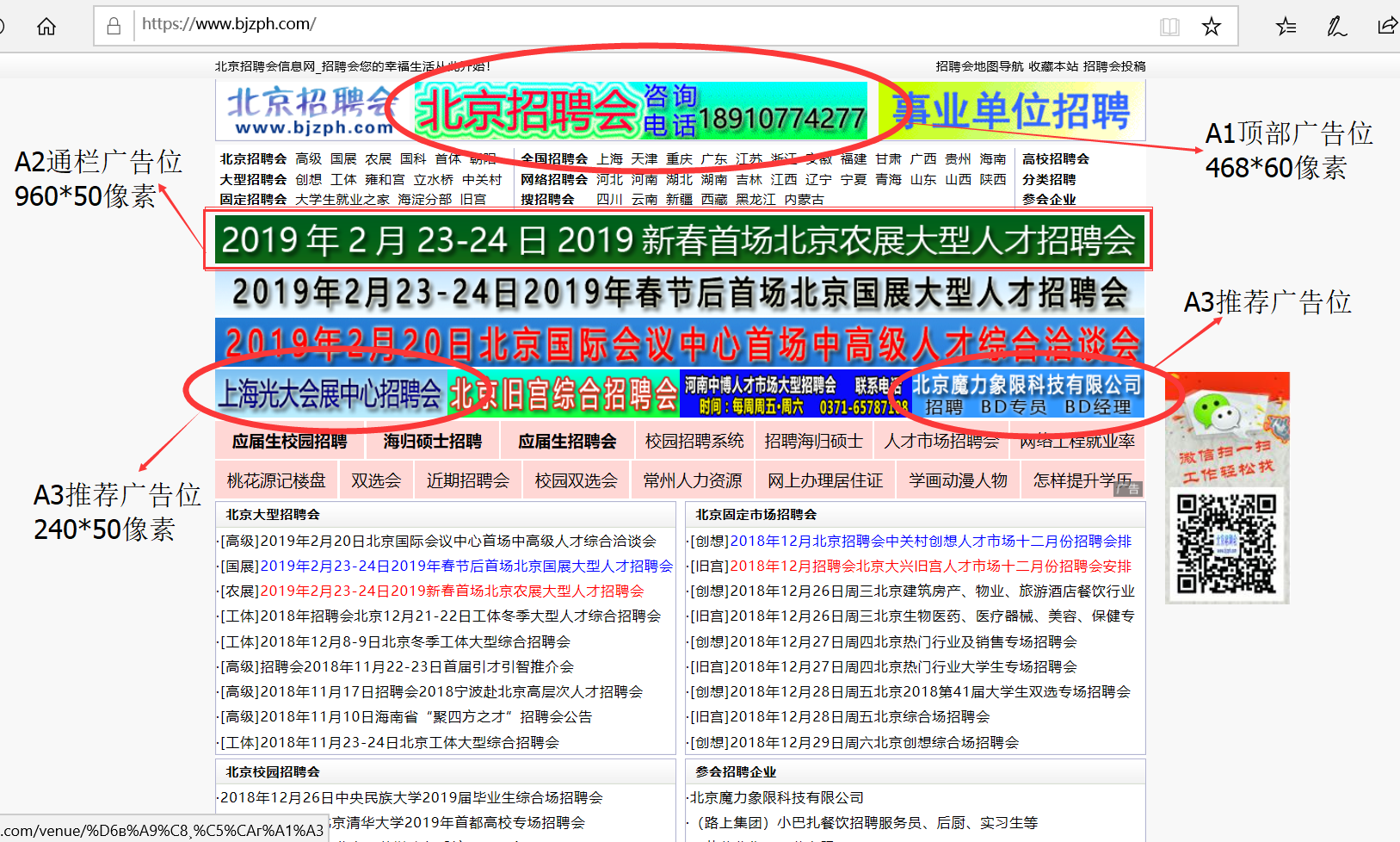Viewport: 1400px width, 842px height.
Task: Select 海南 region link
Action: tap(993, 159)
